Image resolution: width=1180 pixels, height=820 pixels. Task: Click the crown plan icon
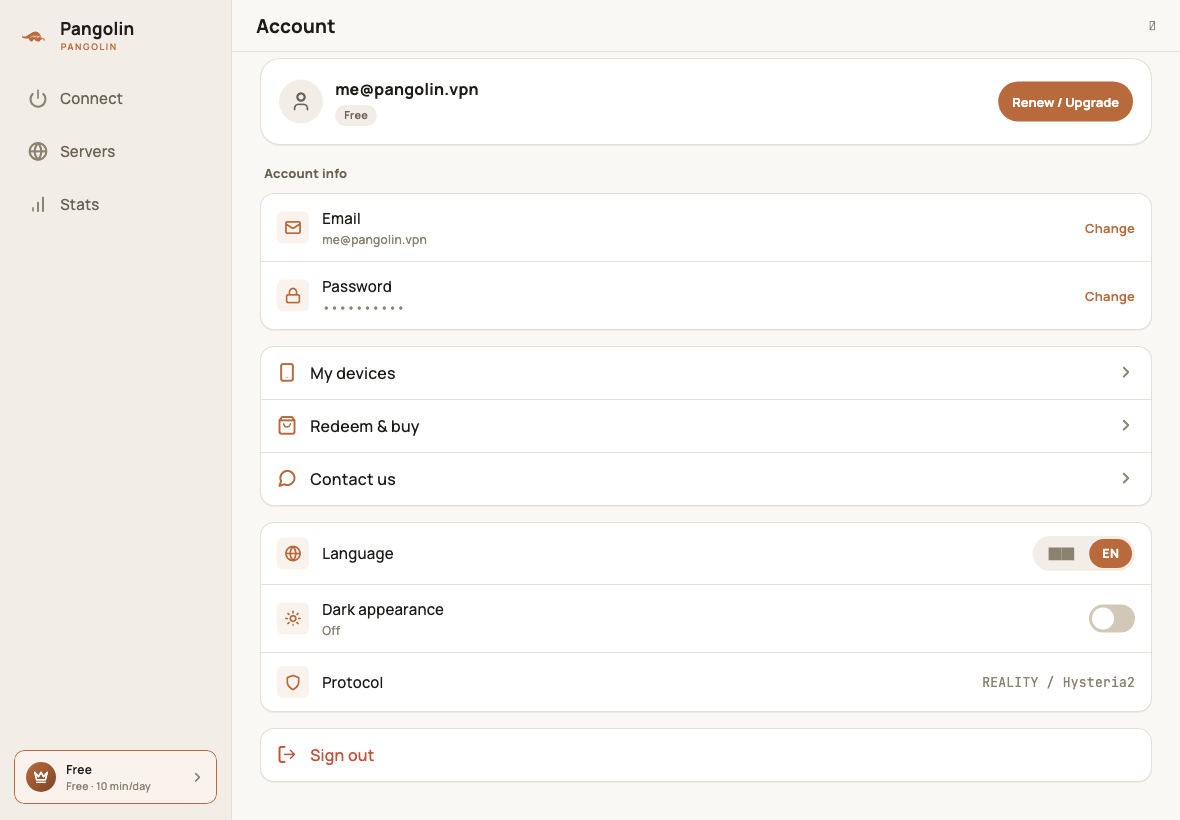[x=41, y=777]
